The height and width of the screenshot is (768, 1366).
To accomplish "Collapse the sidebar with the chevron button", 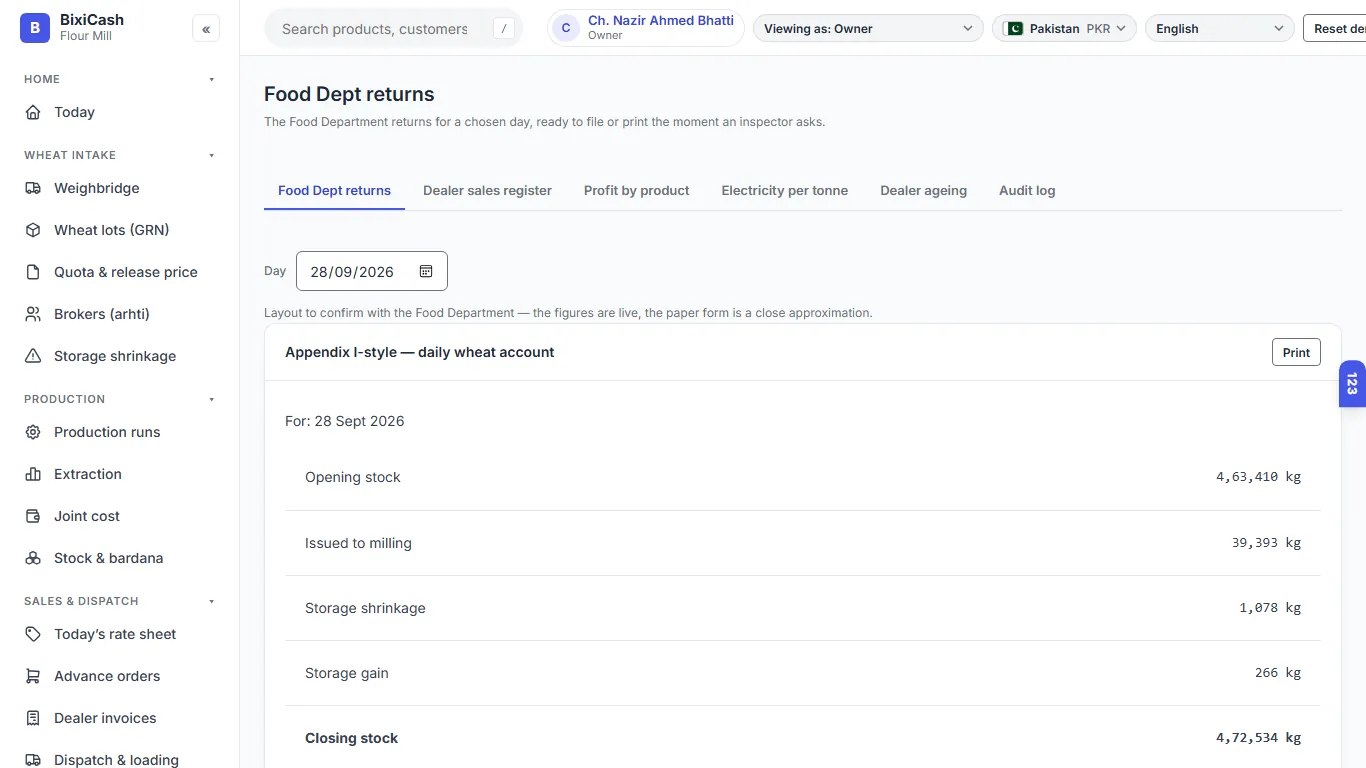I will 206,29.
